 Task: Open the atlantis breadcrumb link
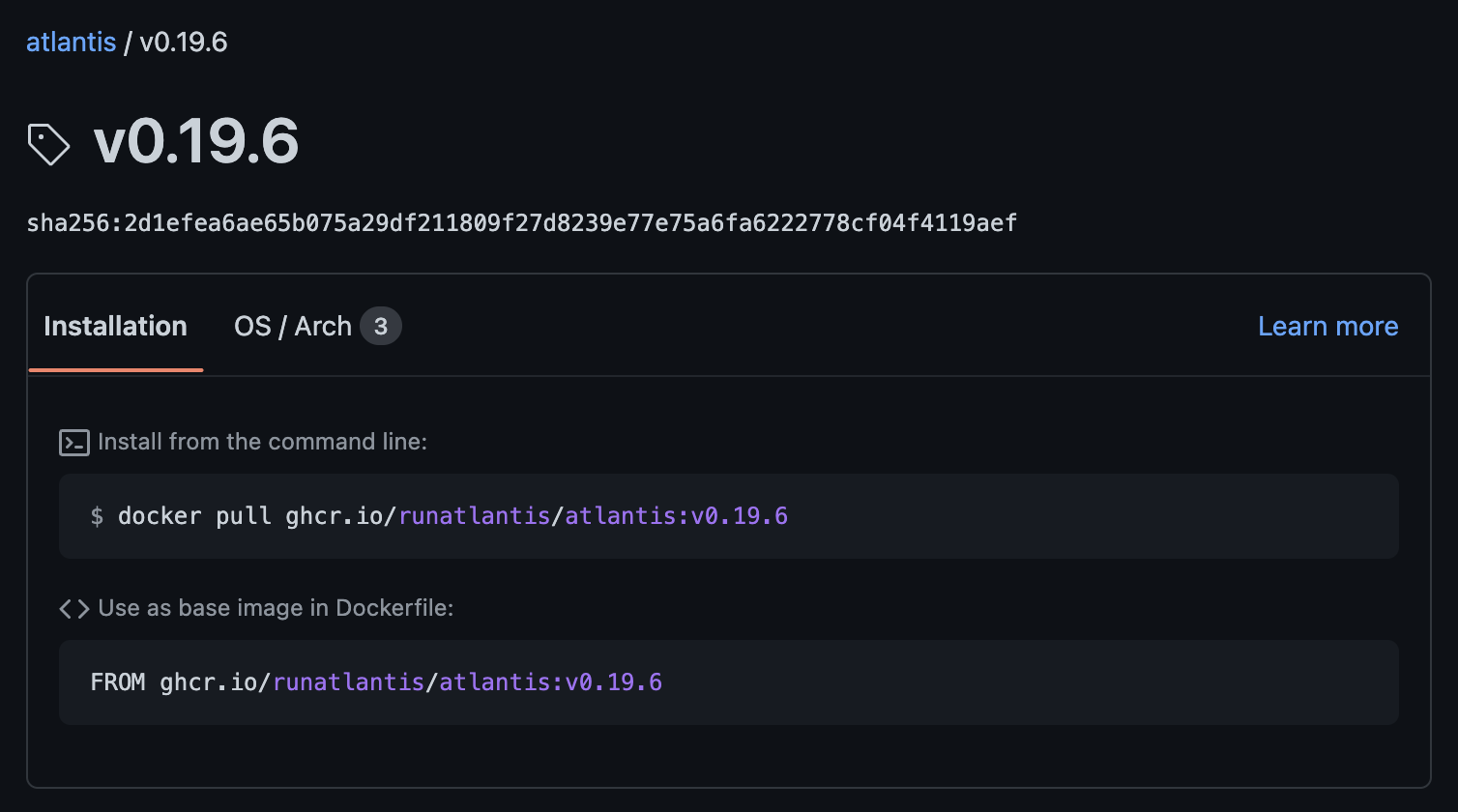pos(71,42)
